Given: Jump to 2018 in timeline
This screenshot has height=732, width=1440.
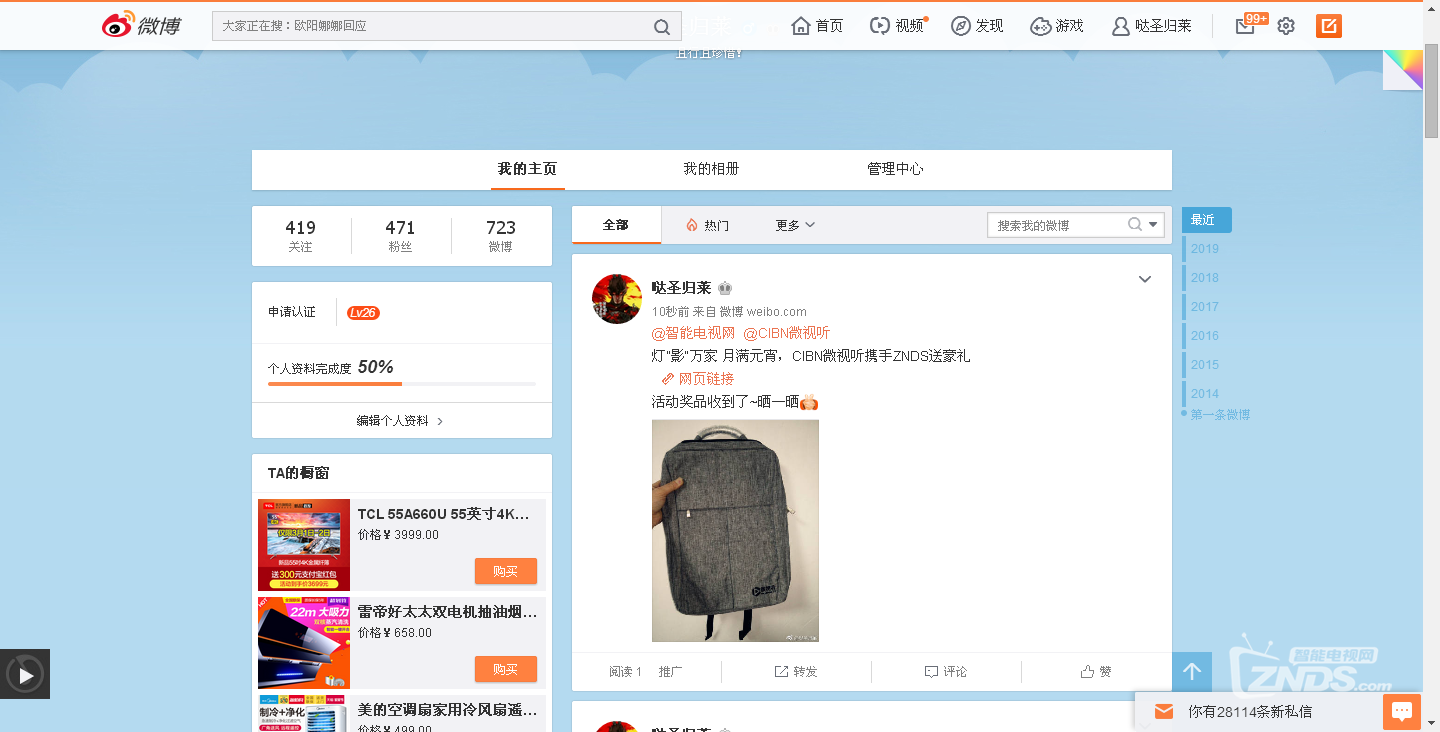Looking at the screenshot, I should 1205,278.
